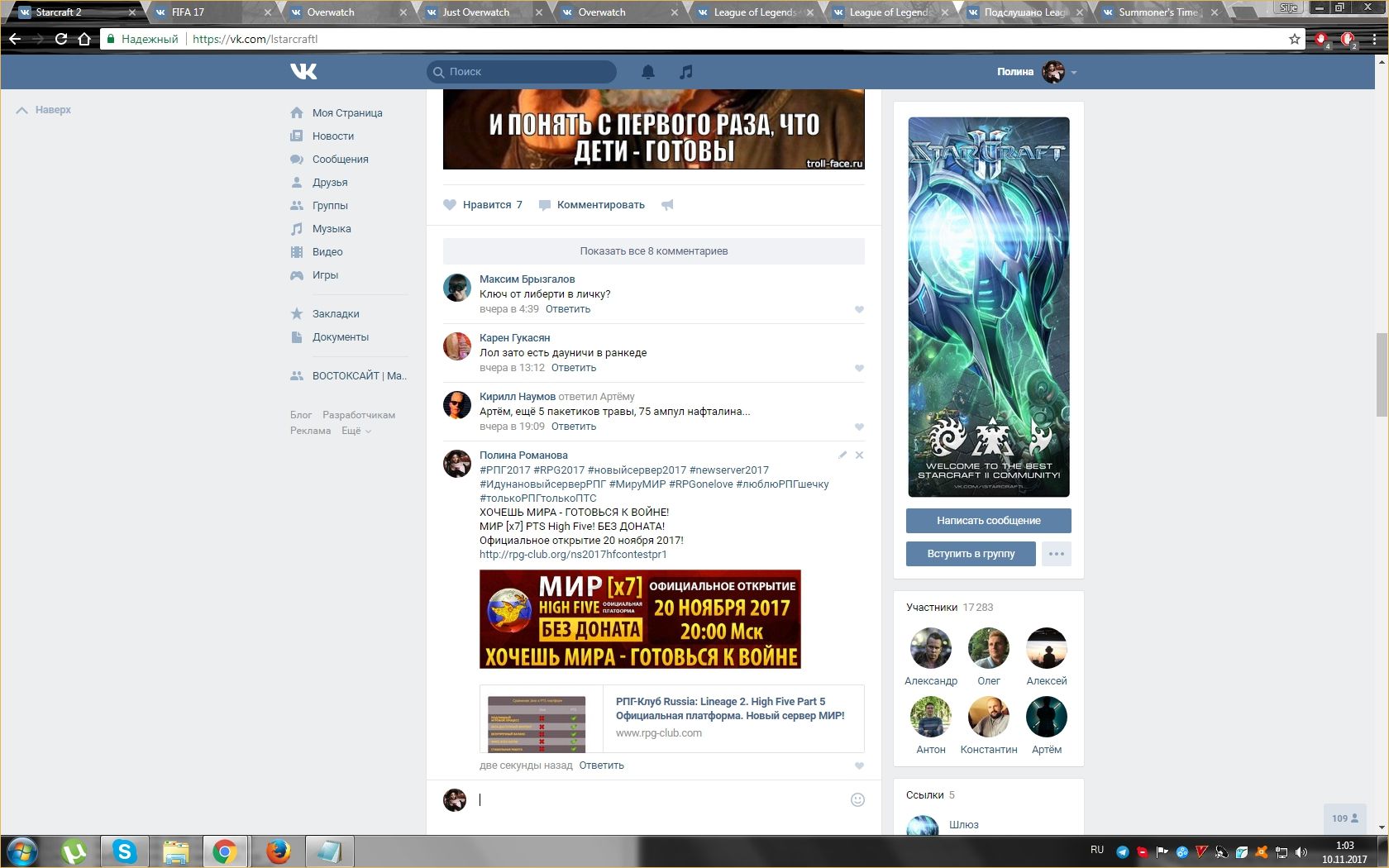The image size is (1389, 868).
Task: Click the VK logo in the header
Action: [303, 72]
